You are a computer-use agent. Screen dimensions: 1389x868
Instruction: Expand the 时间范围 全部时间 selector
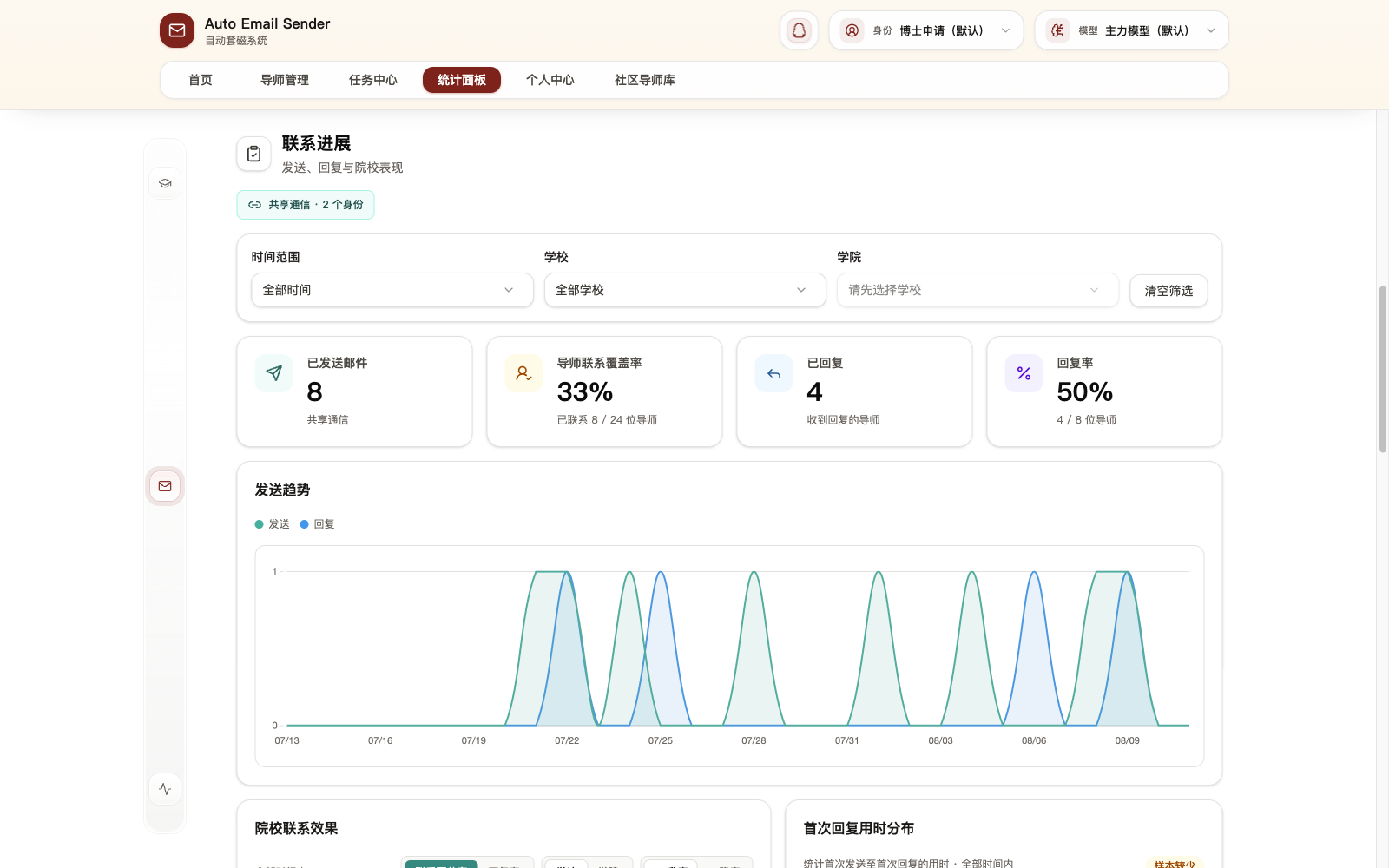pos(392,290)
